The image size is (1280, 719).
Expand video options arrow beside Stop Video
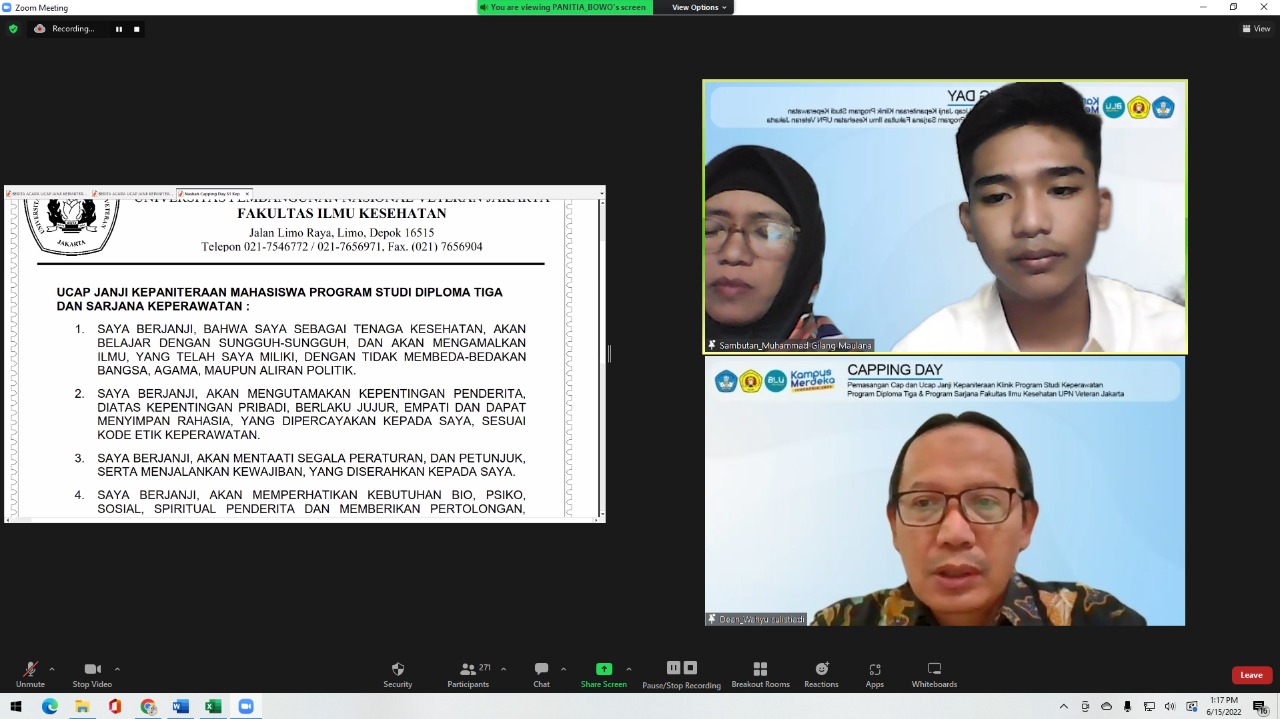[117, 669]
